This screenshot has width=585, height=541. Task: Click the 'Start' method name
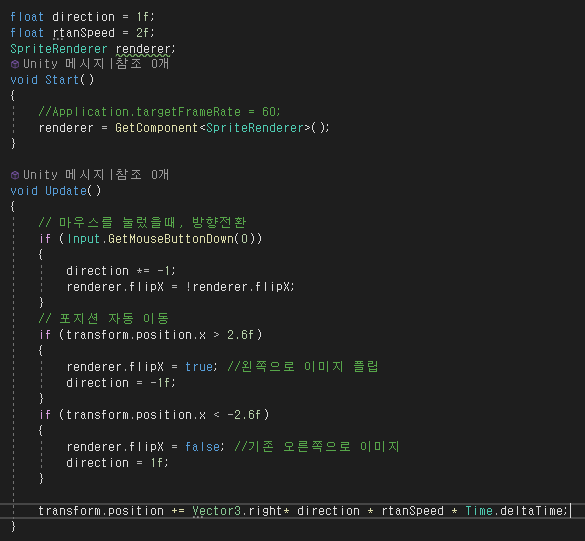62,80
